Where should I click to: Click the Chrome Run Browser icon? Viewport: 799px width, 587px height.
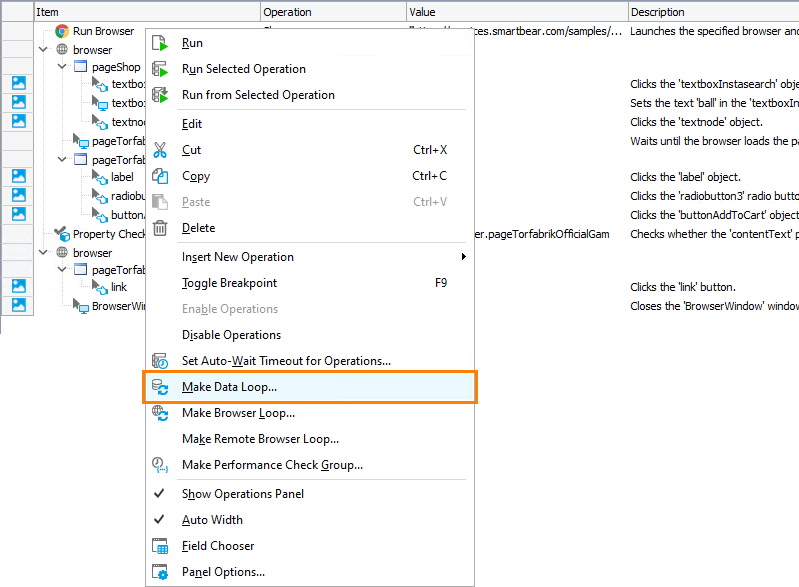(62, 31)
